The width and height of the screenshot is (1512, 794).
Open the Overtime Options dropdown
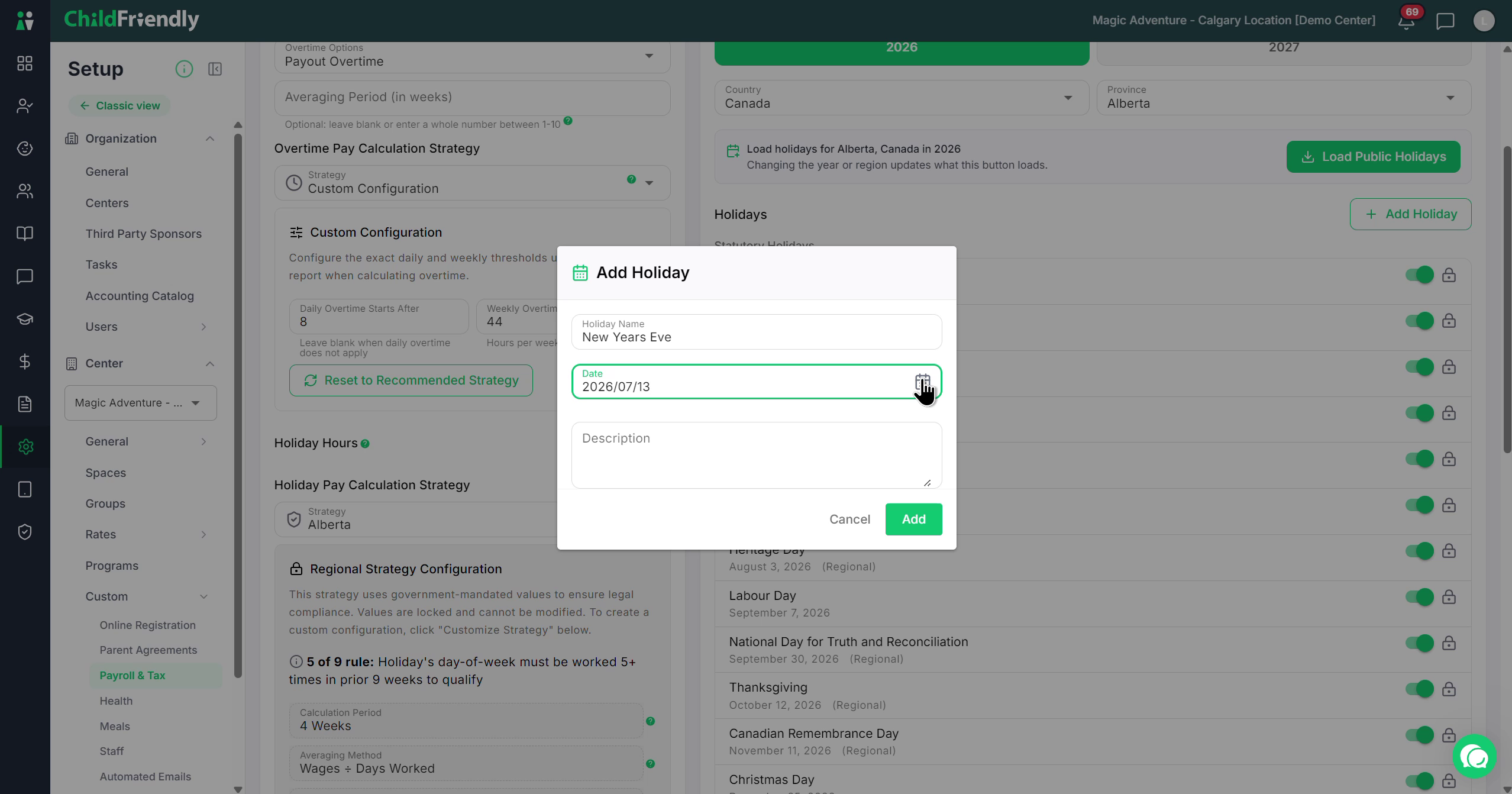[x=472, y=57]
